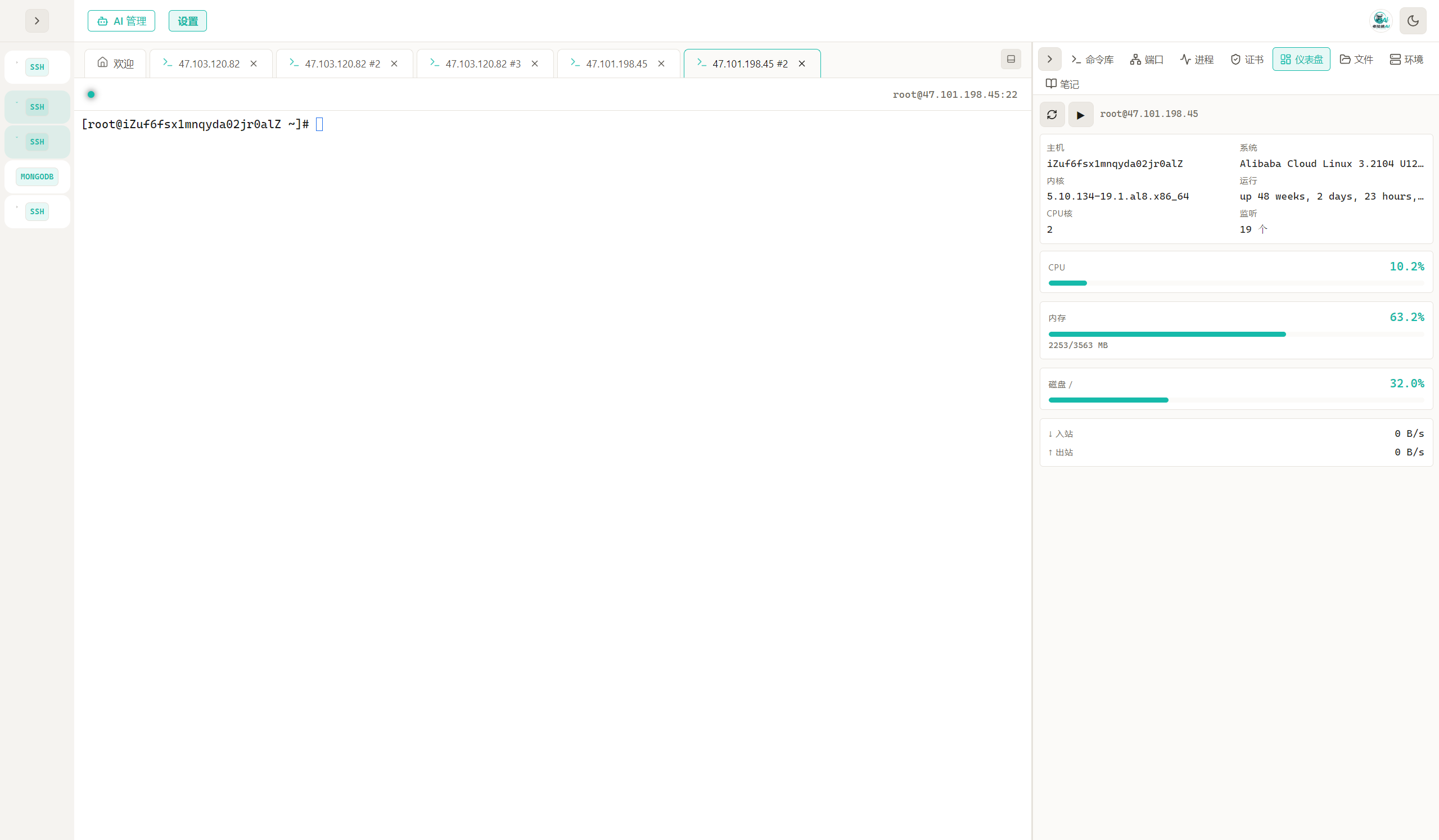Image resolution: width=1439 pixels, height=840 pixels.
Task: Select the last SSH connection in sidebar
Action: tap(37, 212)
